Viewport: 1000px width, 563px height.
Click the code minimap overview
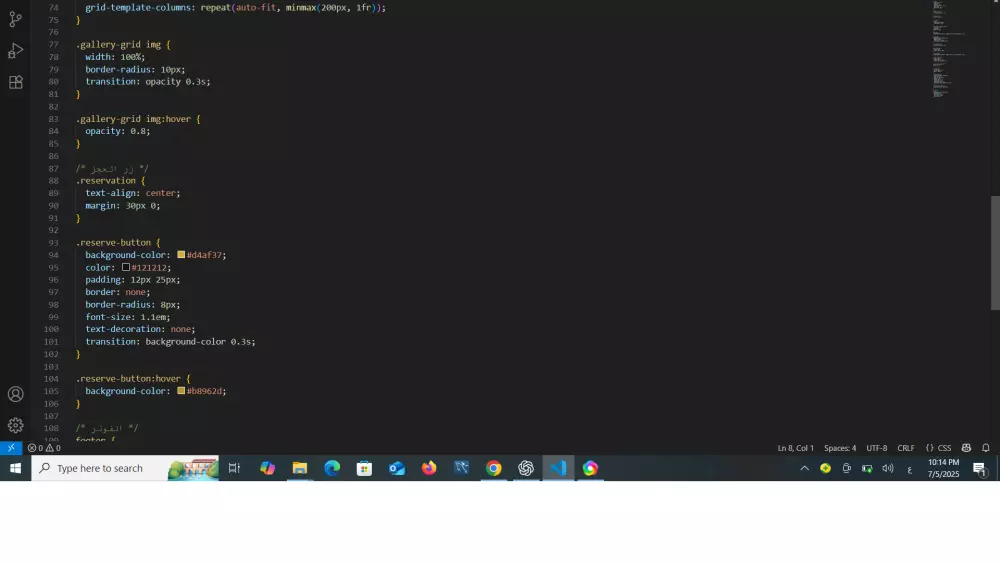coord(950,50)
